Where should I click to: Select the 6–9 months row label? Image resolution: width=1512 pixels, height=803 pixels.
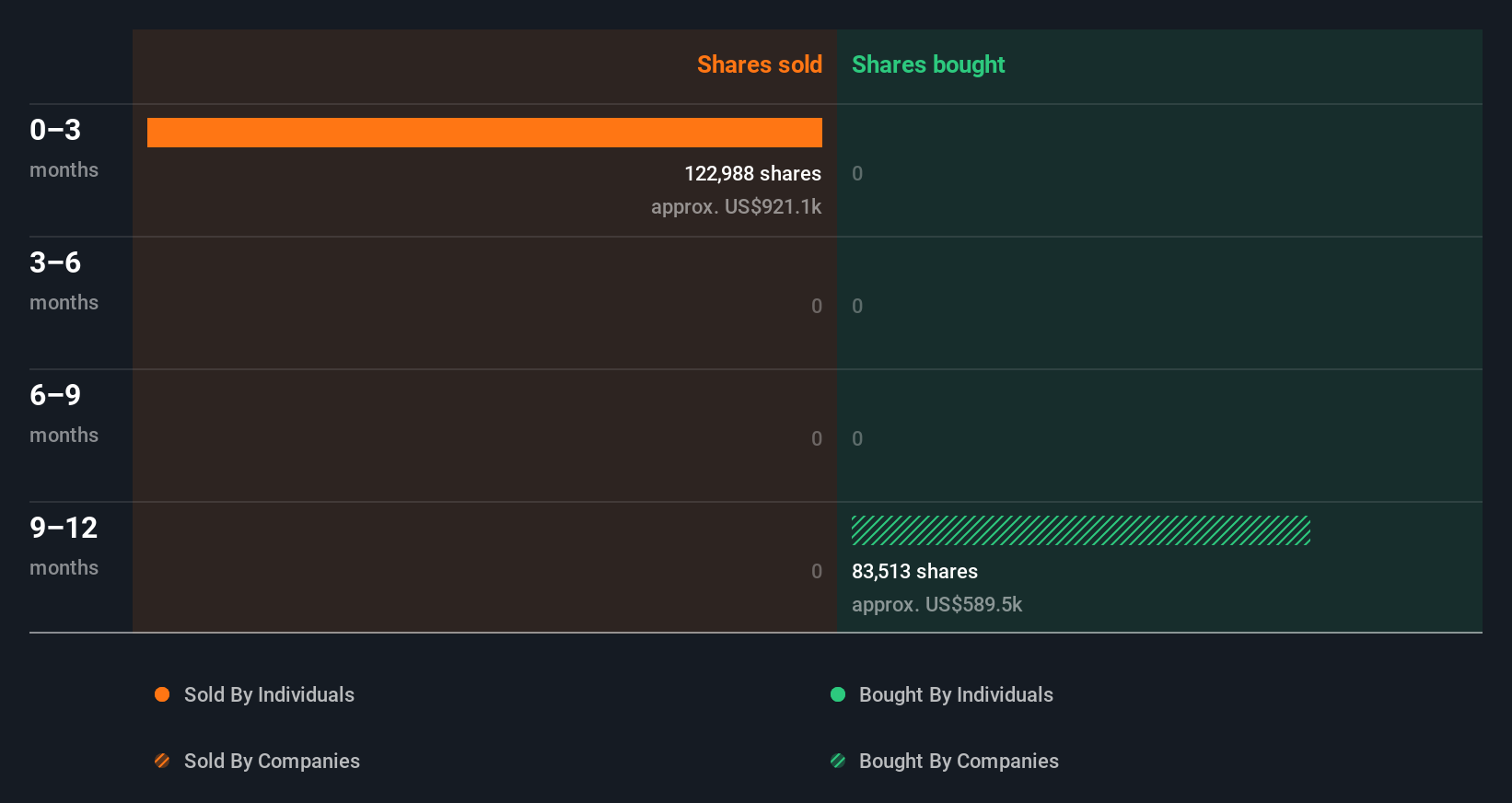[x=64, y=413]
